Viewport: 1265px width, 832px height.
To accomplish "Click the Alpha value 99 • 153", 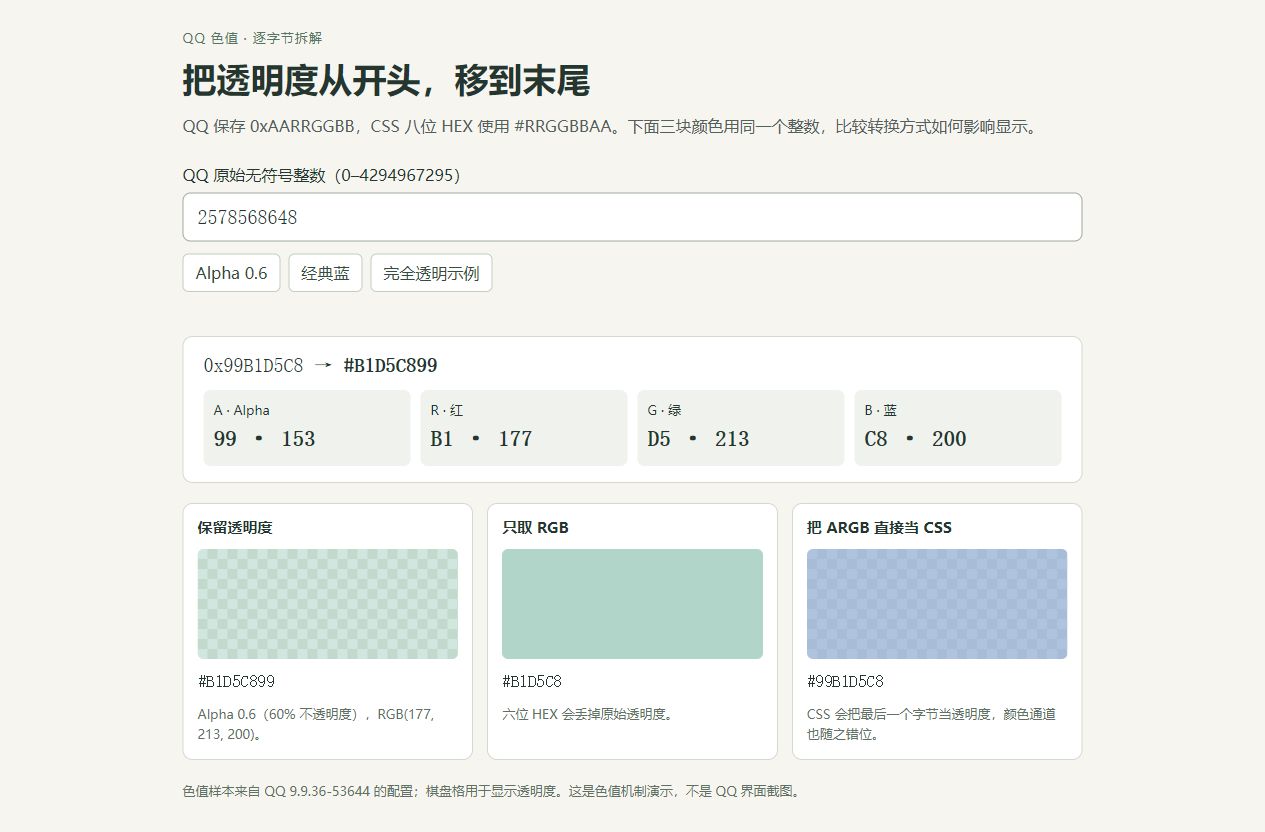I will [x=264, y=439].
